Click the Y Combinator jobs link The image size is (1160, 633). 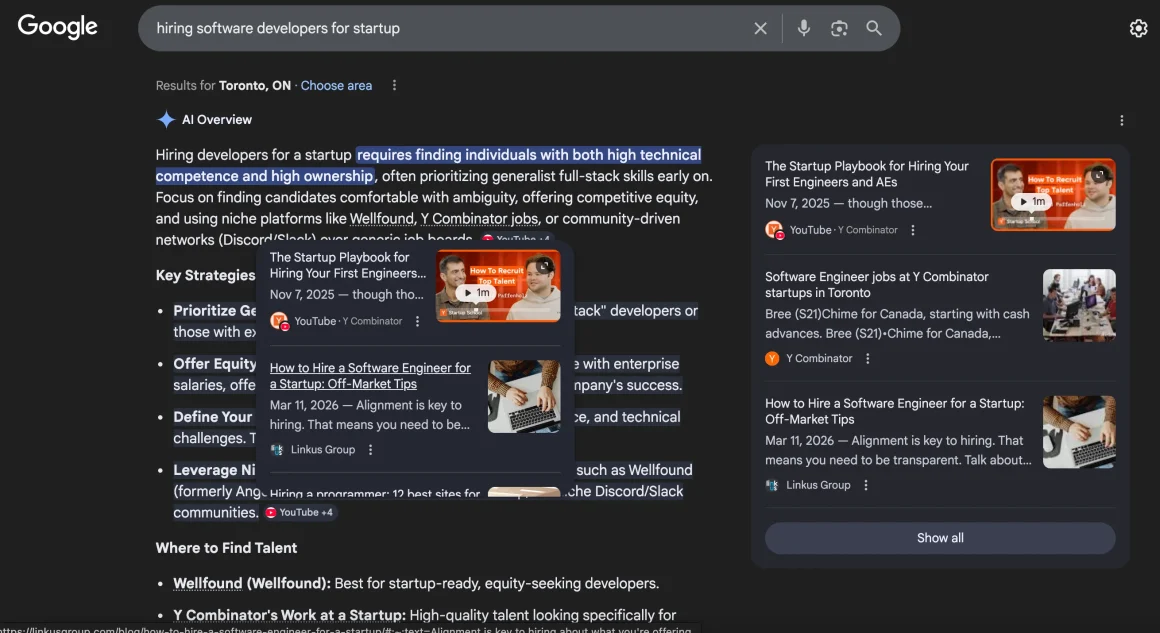click(479, 219)
